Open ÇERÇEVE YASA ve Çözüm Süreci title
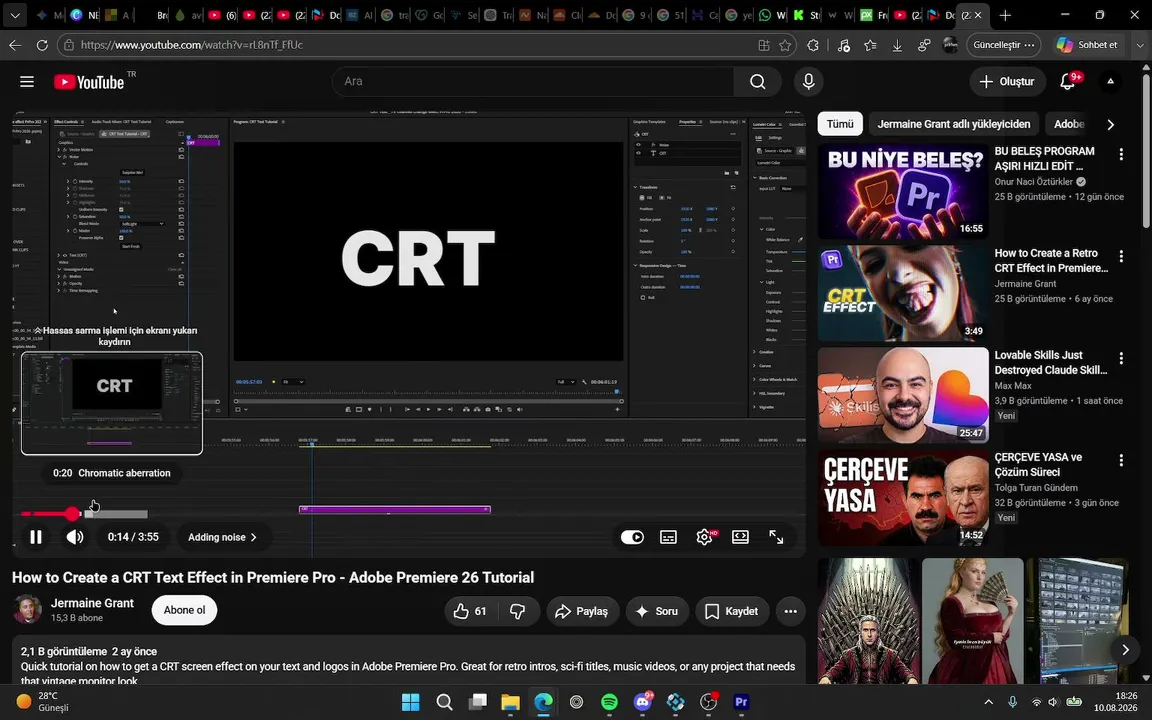This screenshot has height=720, width=1152. point(1038,465)
